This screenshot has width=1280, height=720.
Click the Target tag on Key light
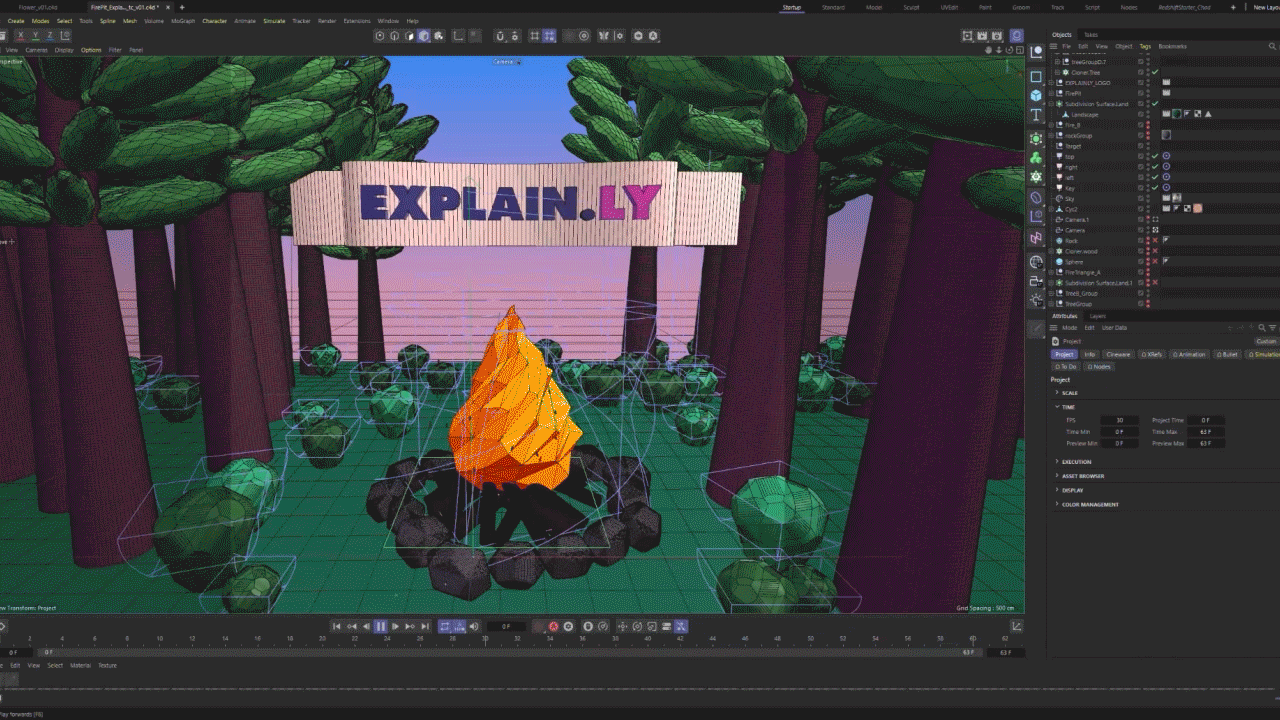point(1166,188)
